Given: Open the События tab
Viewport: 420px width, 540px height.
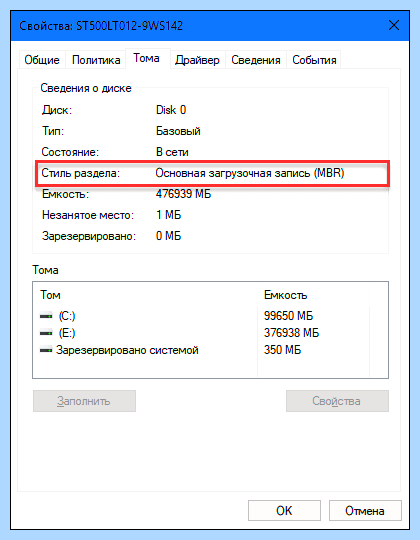Looking at the screenshot, I should (x=314, y=60).
